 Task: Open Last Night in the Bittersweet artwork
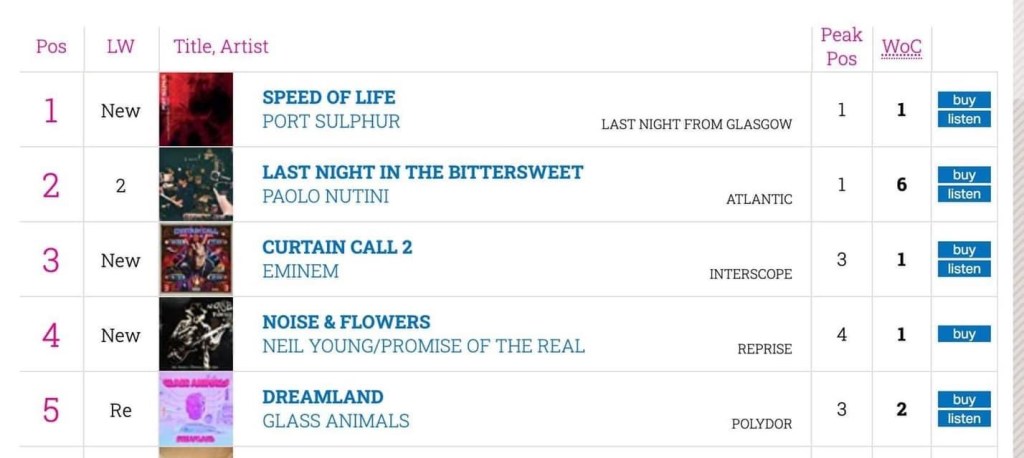tap(196, 185)
